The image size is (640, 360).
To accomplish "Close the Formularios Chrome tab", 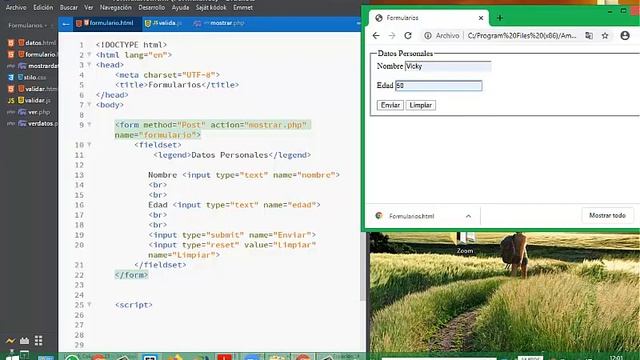I will (481, 18).
